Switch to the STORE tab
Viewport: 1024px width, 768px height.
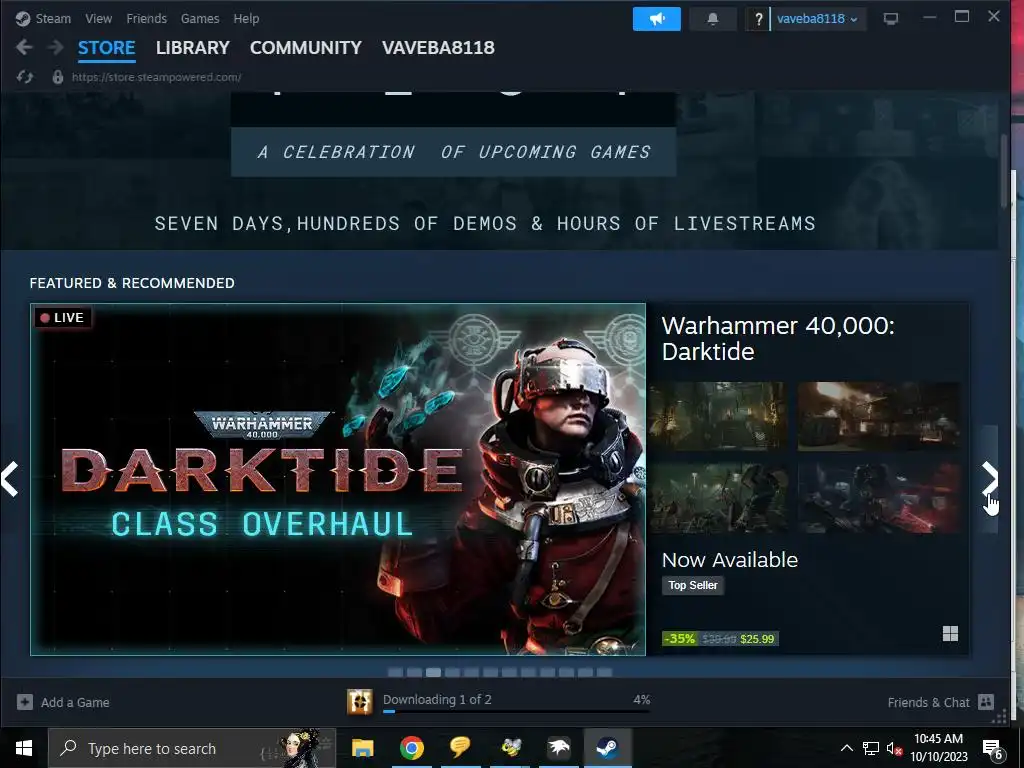pyautogui.click(x=106, y=48)
